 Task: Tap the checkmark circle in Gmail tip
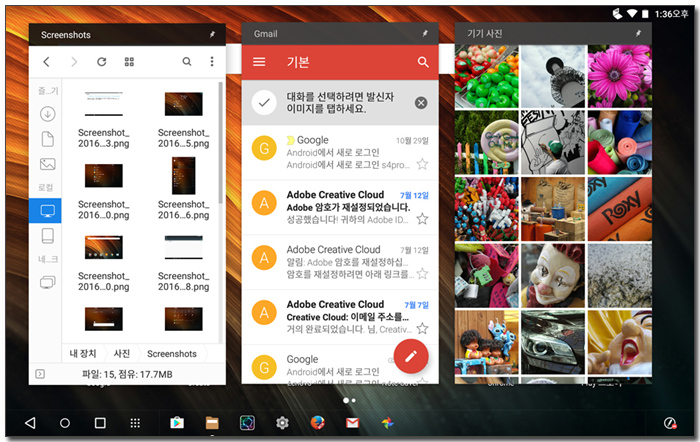264,103
